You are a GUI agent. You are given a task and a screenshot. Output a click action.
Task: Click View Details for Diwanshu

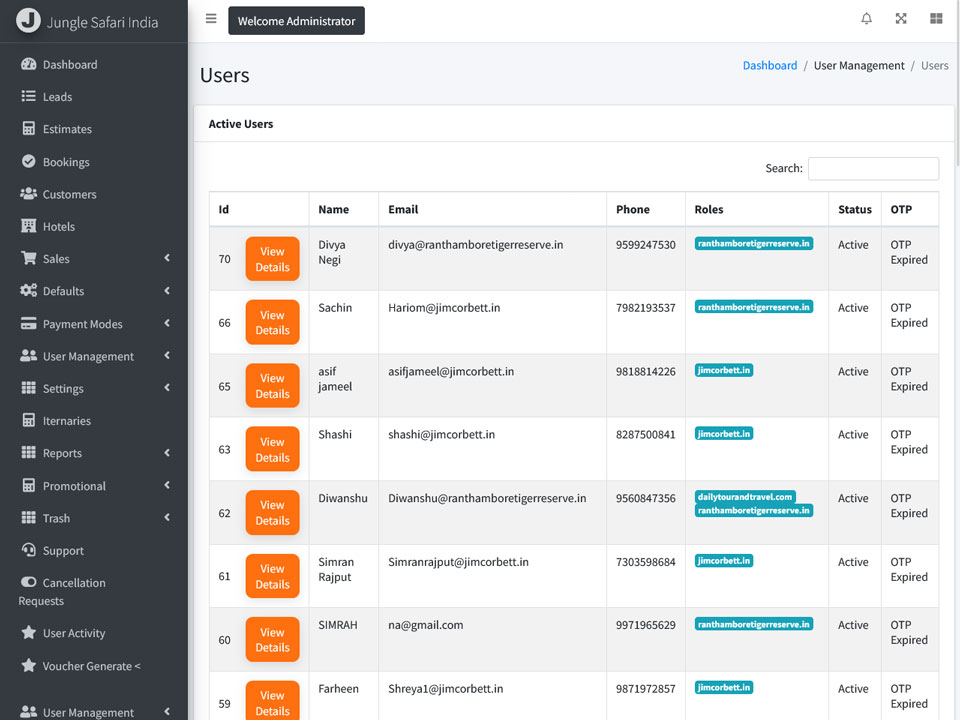[272, 512]
